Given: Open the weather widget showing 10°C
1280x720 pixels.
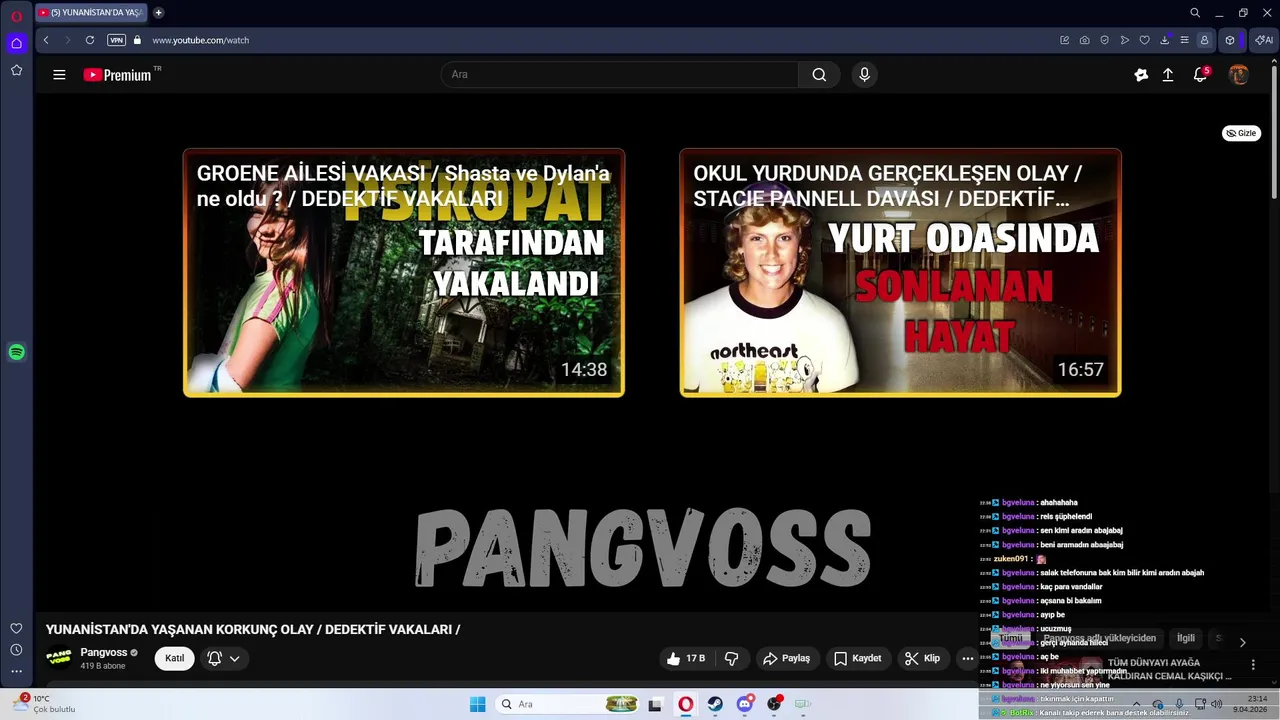Looking at the screenshot, I should [x=45, y=704].
